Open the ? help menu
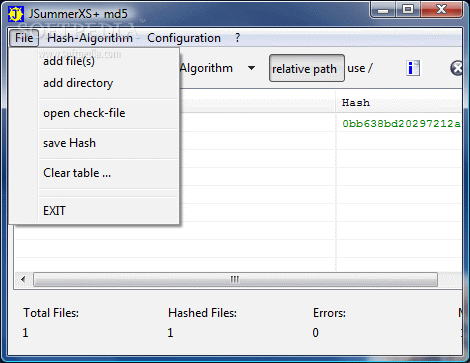470x363 pixels. 237,38
